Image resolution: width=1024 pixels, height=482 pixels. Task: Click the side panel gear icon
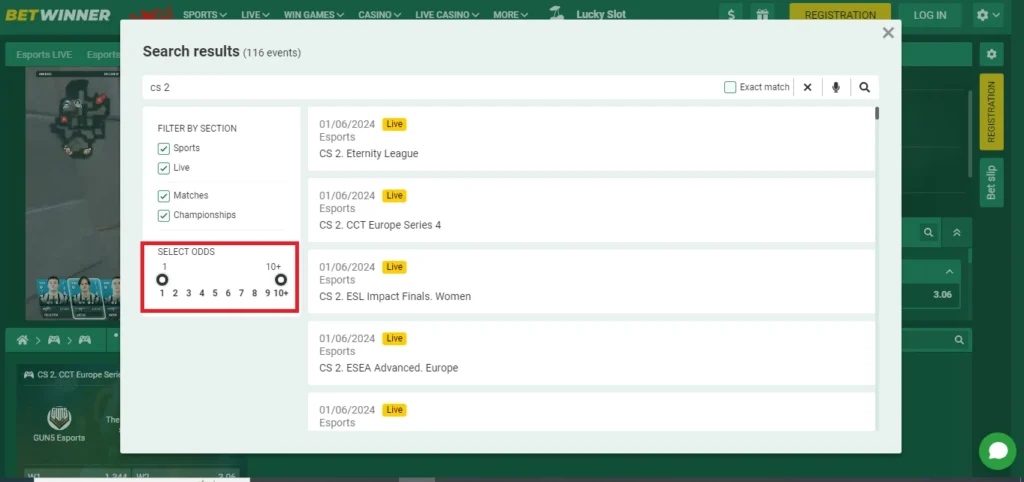click(991, 55)
